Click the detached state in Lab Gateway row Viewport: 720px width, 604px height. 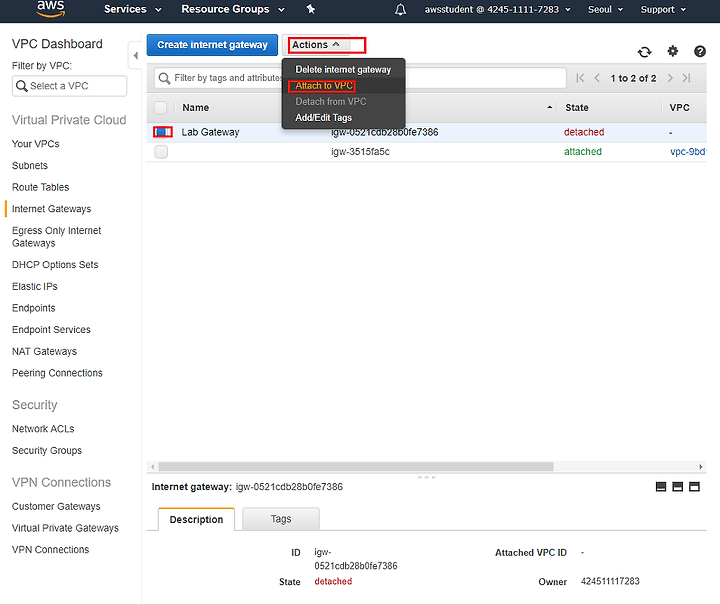point(584,132)
